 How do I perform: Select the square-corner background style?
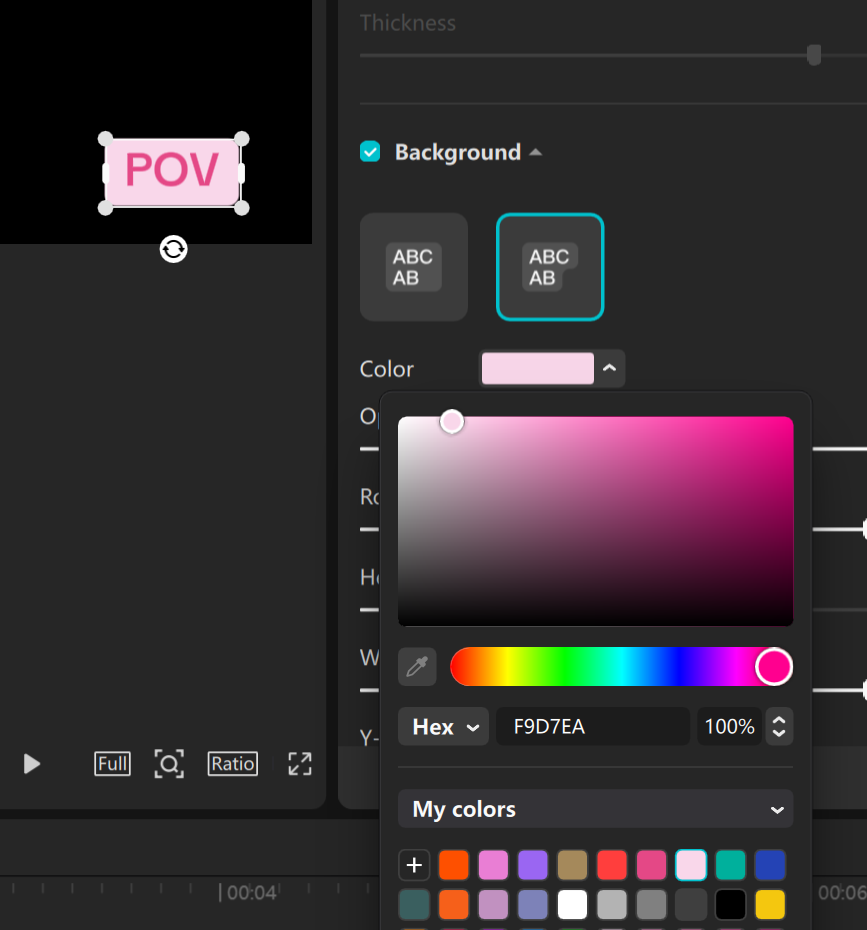(x=414, y=267)
